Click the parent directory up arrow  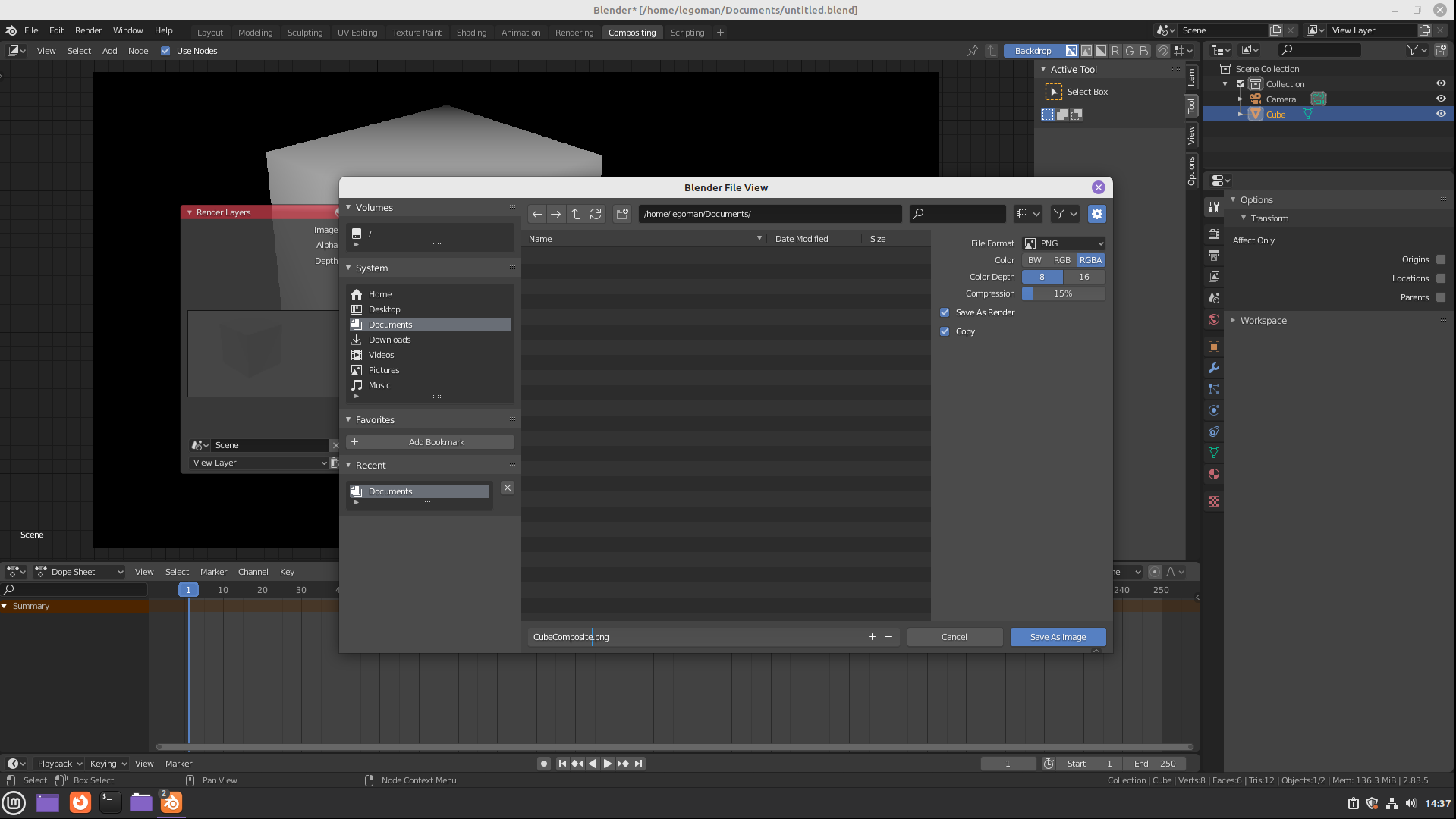pyautogui.click(x=576, y=214)
